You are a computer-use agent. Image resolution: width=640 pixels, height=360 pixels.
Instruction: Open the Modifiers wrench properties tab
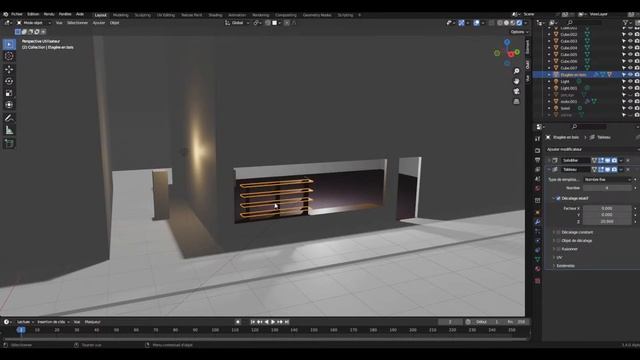click(x=538, y=222)
